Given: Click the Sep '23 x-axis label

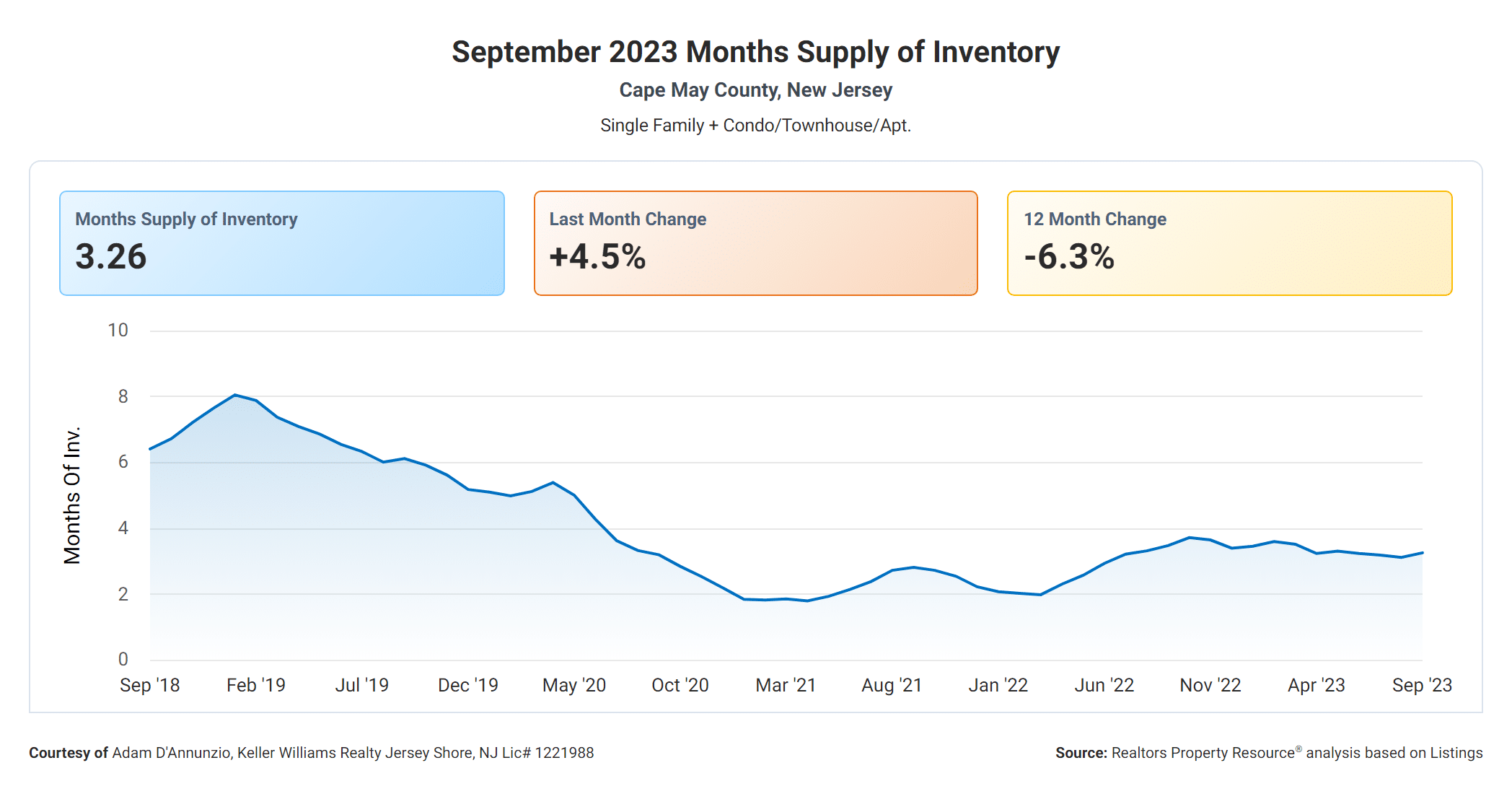Looking at the screenshot, I should (1421, 685).
